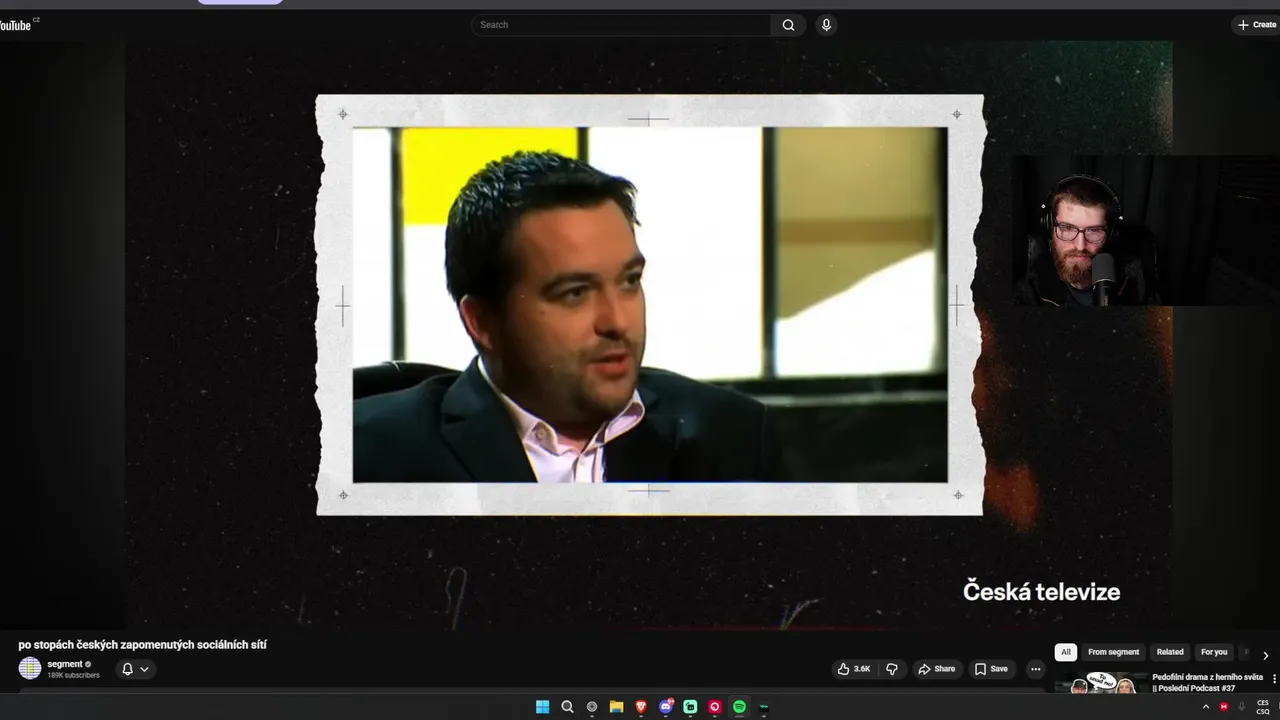1280x720 pixels.
Task: Open the Windows Start menu
Action: tap(542, 707)
